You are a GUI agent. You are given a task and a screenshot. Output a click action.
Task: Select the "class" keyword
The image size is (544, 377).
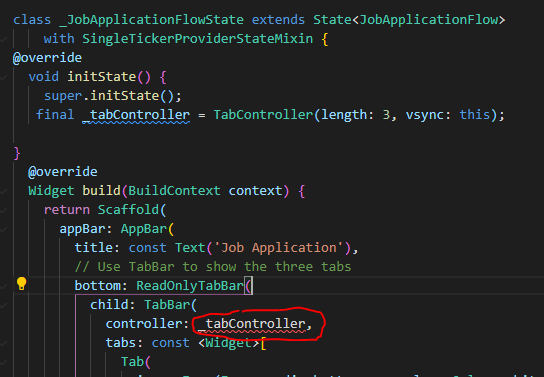(x=32, y=20)
